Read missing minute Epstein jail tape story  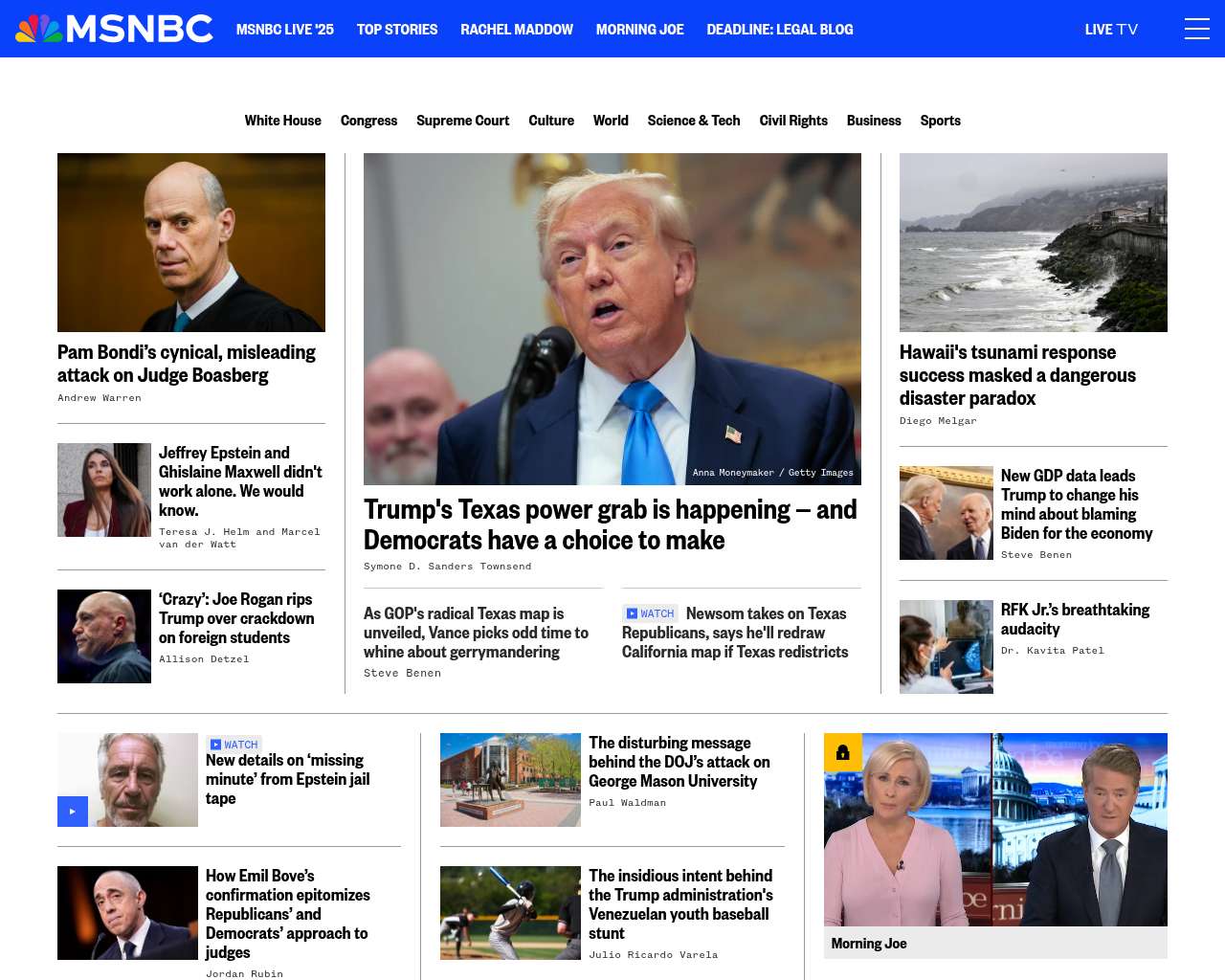pyautogui.click(x=287, y=779)
